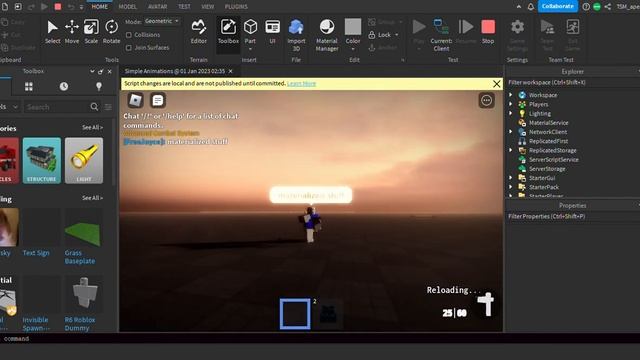Click the Toolbox search magnifier
640x360 pixels.
point(94,107)
